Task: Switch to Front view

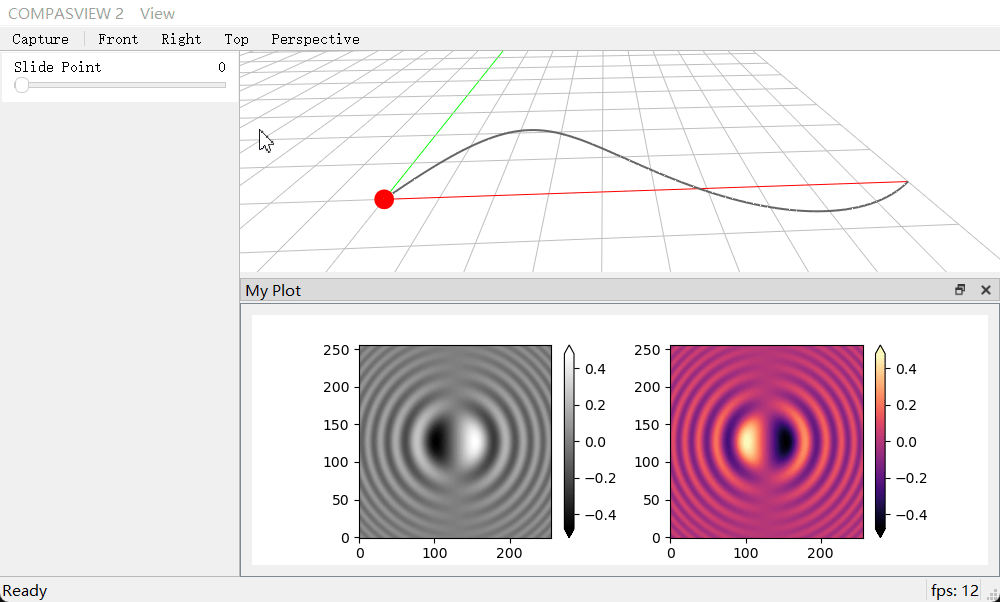Action: (x=118, y=39)
